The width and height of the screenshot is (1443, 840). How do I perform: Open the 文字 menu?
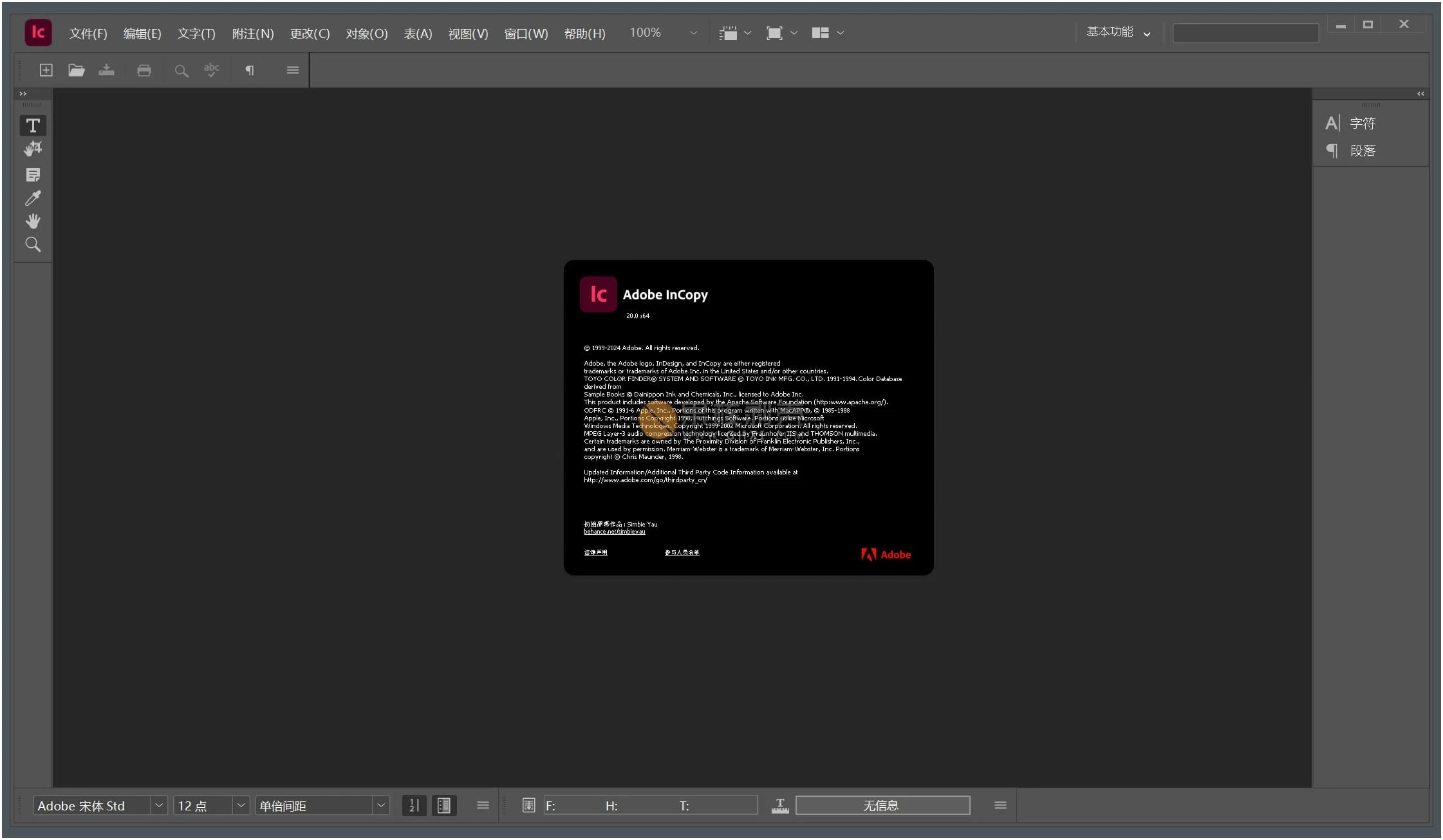(x=197, y=33)
